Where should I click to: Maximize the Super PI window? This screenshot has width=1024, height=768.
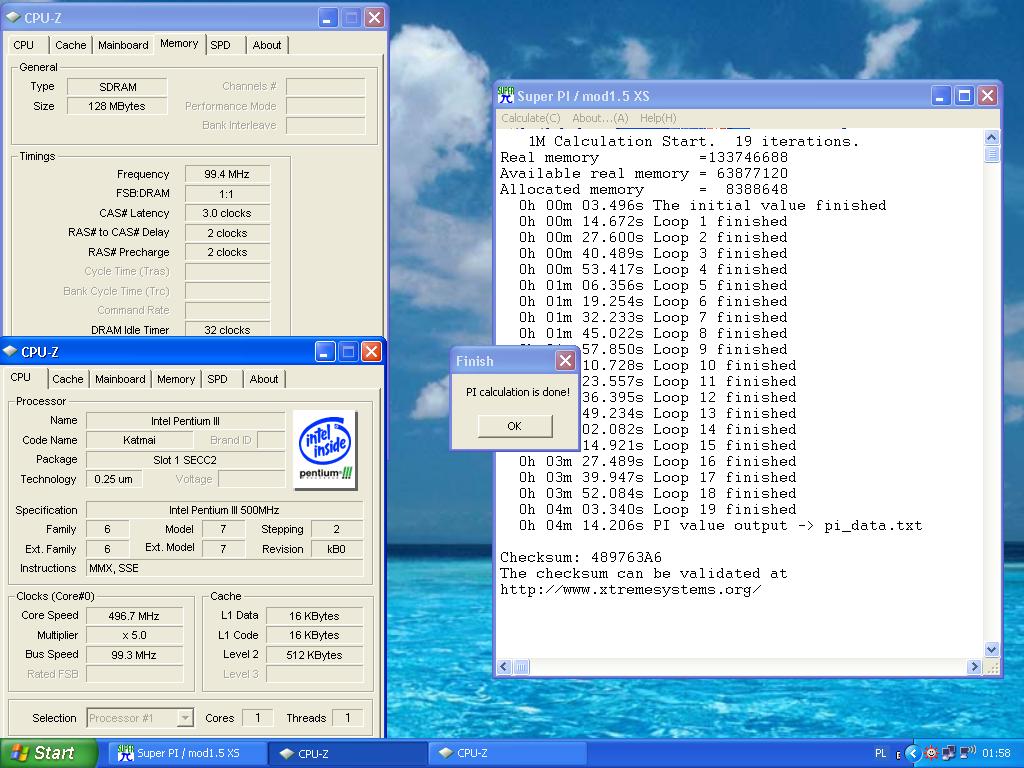pyautogui.click(x=964, y=96)
